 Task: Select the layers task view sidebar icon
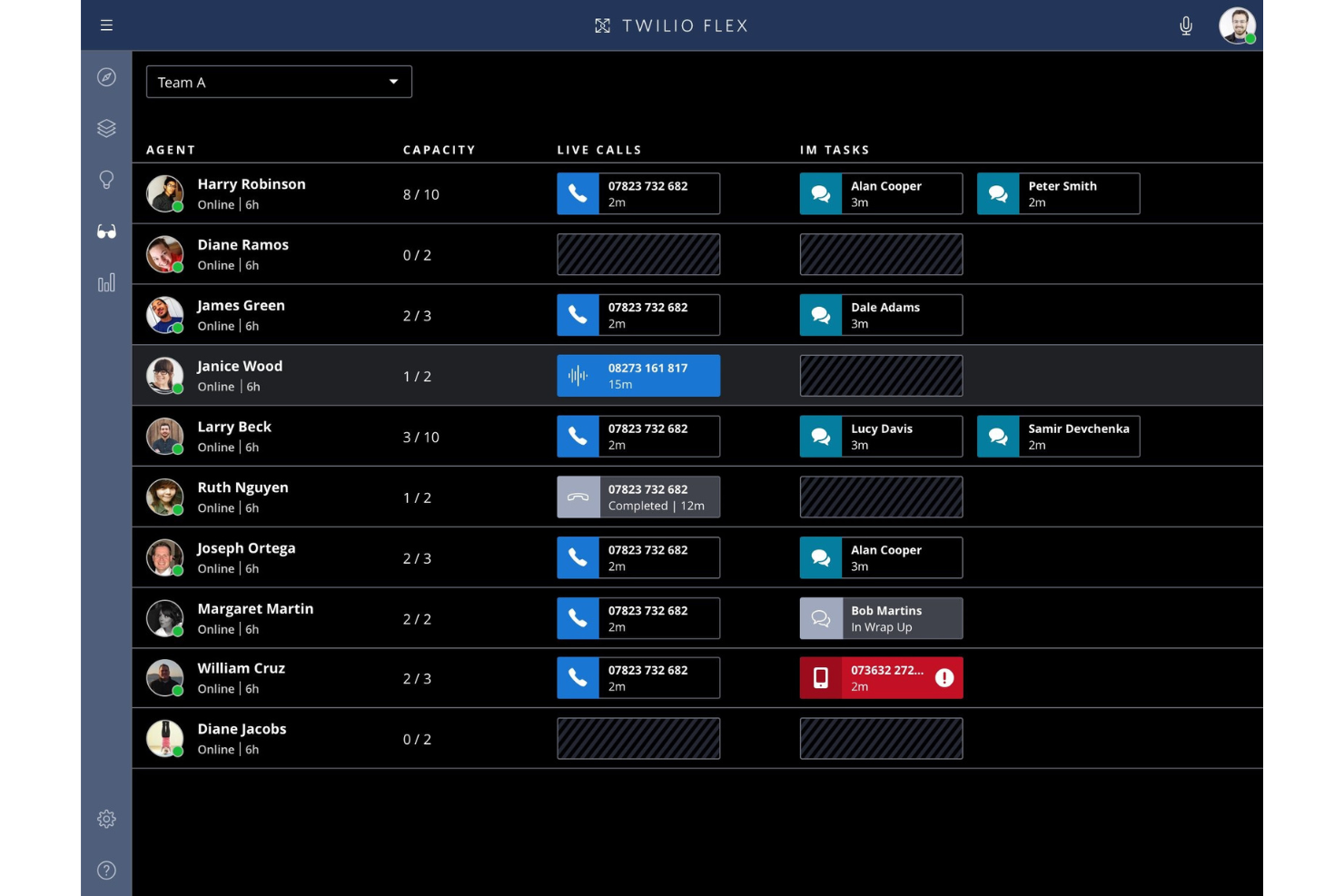pos(106,128)
